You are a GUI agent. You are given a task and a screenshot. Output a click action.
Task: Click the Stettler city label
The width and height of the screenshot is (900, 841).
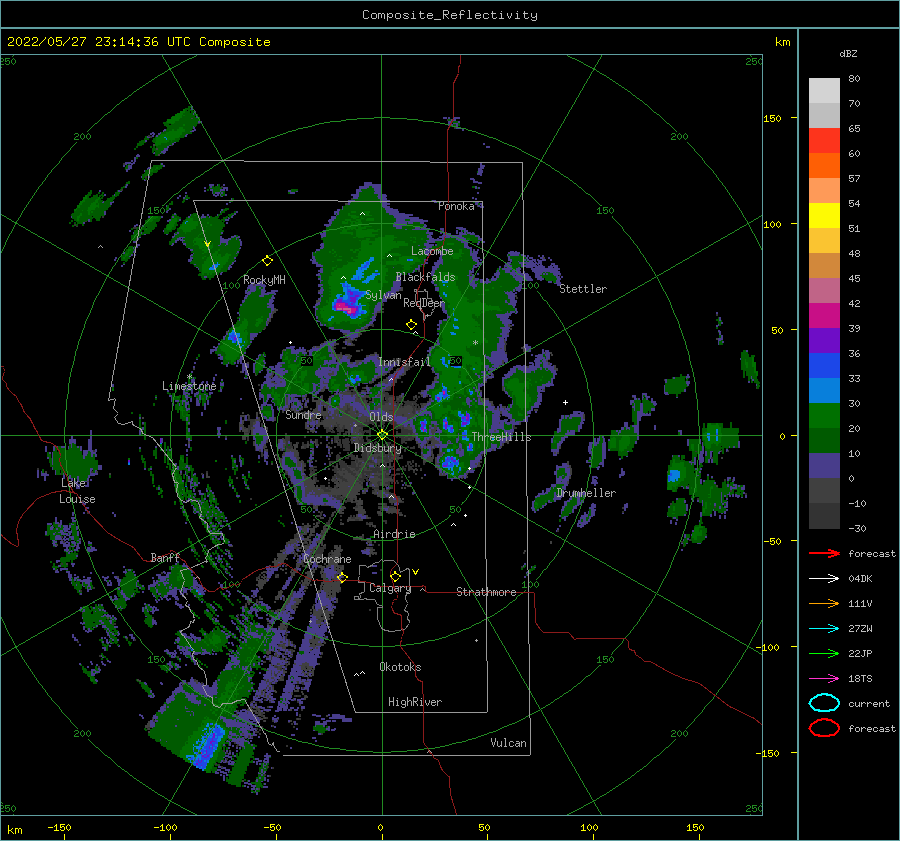[x=583, y=289]
